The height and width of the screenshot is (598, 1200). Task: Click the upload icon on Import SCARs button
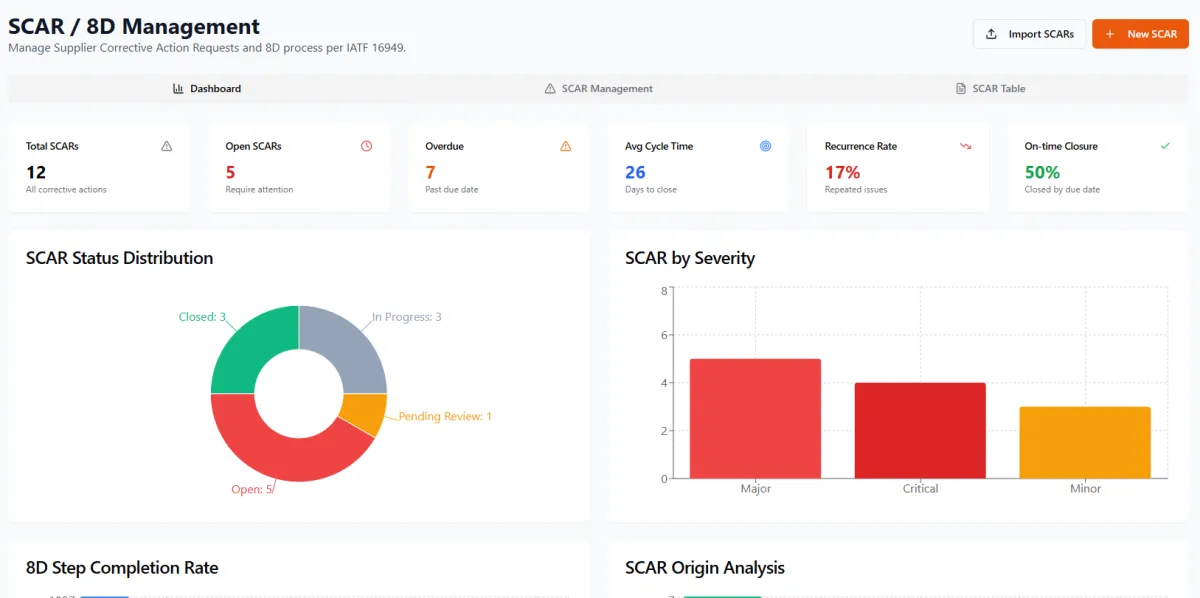click(991, 34)
